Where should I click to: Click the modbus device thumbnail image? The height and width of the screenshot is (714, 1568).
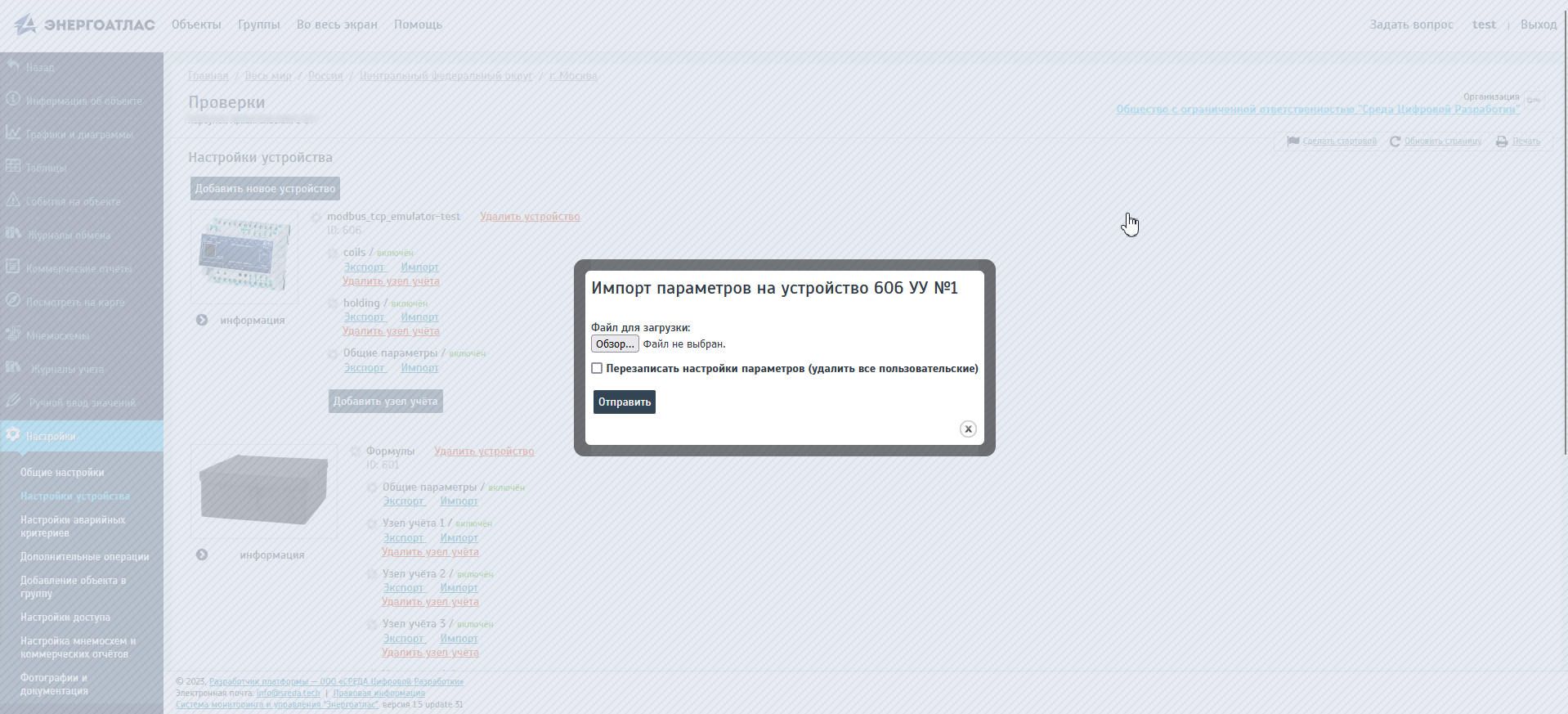[x=244, y=254]
